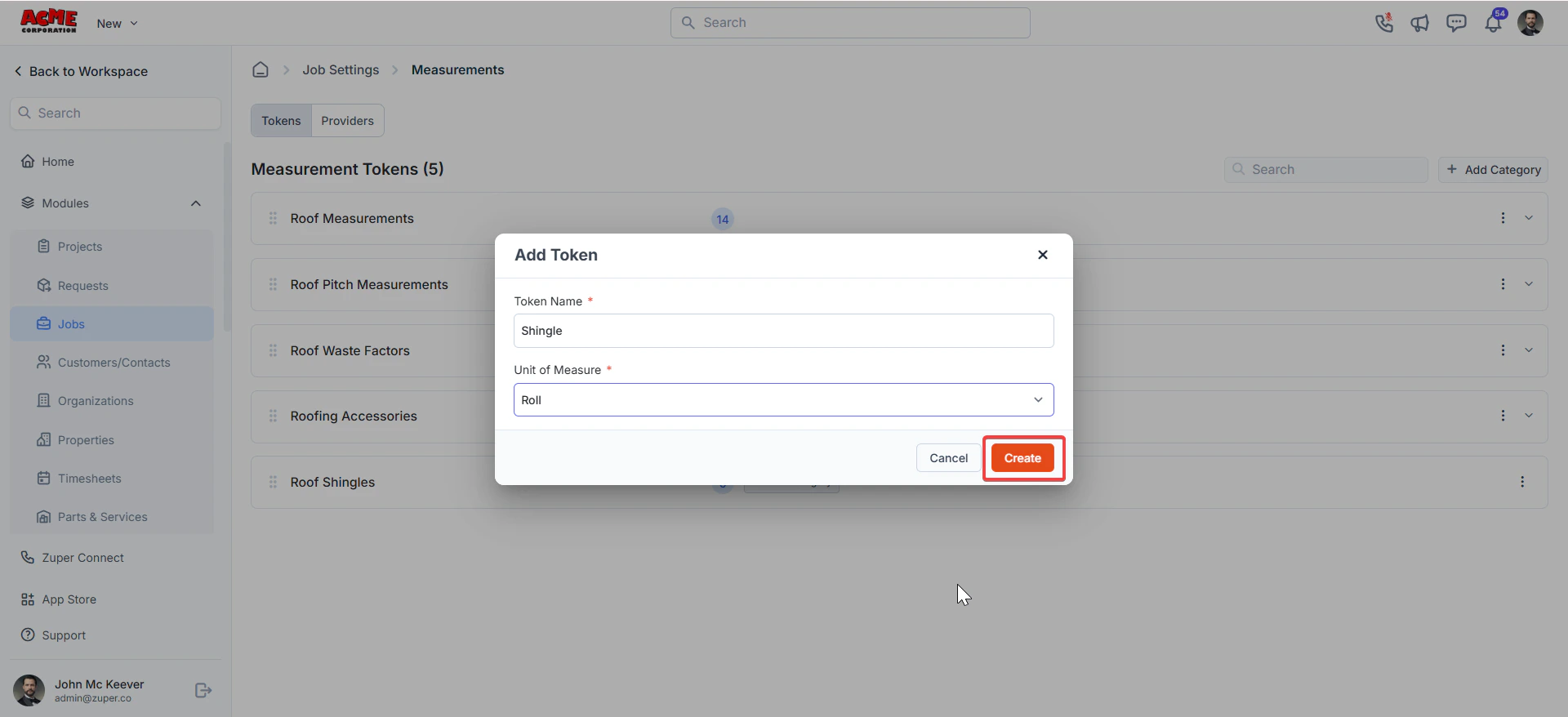Click the admin@zuper.co email text
The image size is (1568, 717).
pyautogui.click(x=93, y=699)
